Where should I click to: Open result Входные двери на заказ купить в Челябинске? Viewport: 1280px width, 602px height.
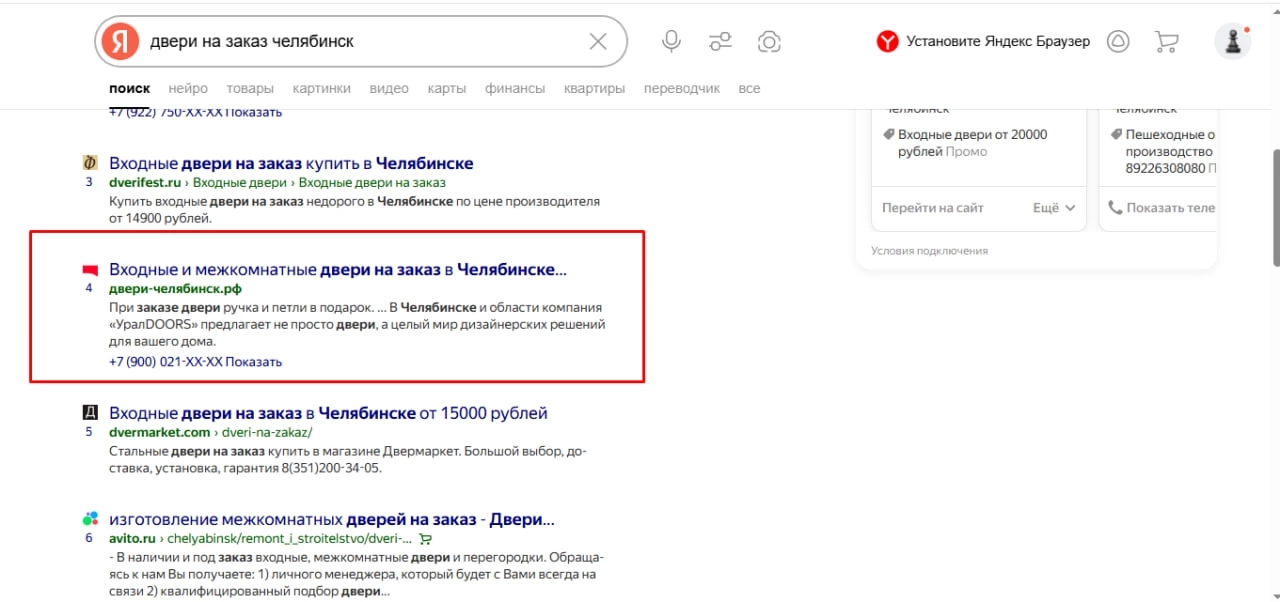(x=291, y=163)
